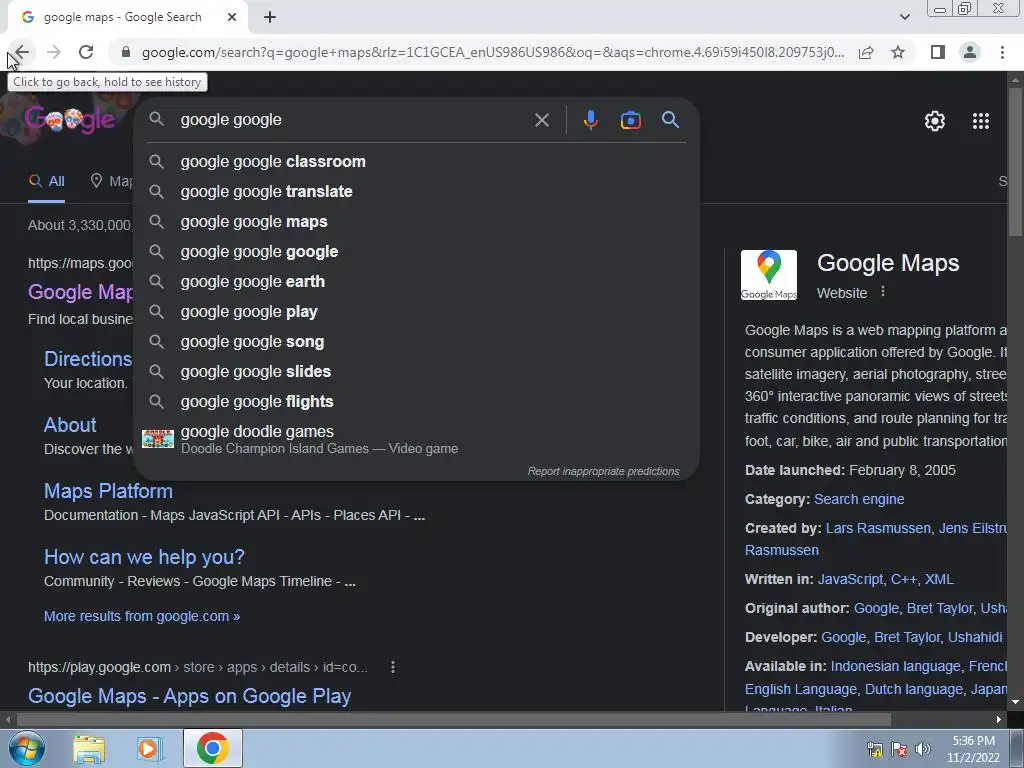This screenshot has width=1024, height=768.
Task: Click 'Indonesian language' link
Action: [895, 667]
